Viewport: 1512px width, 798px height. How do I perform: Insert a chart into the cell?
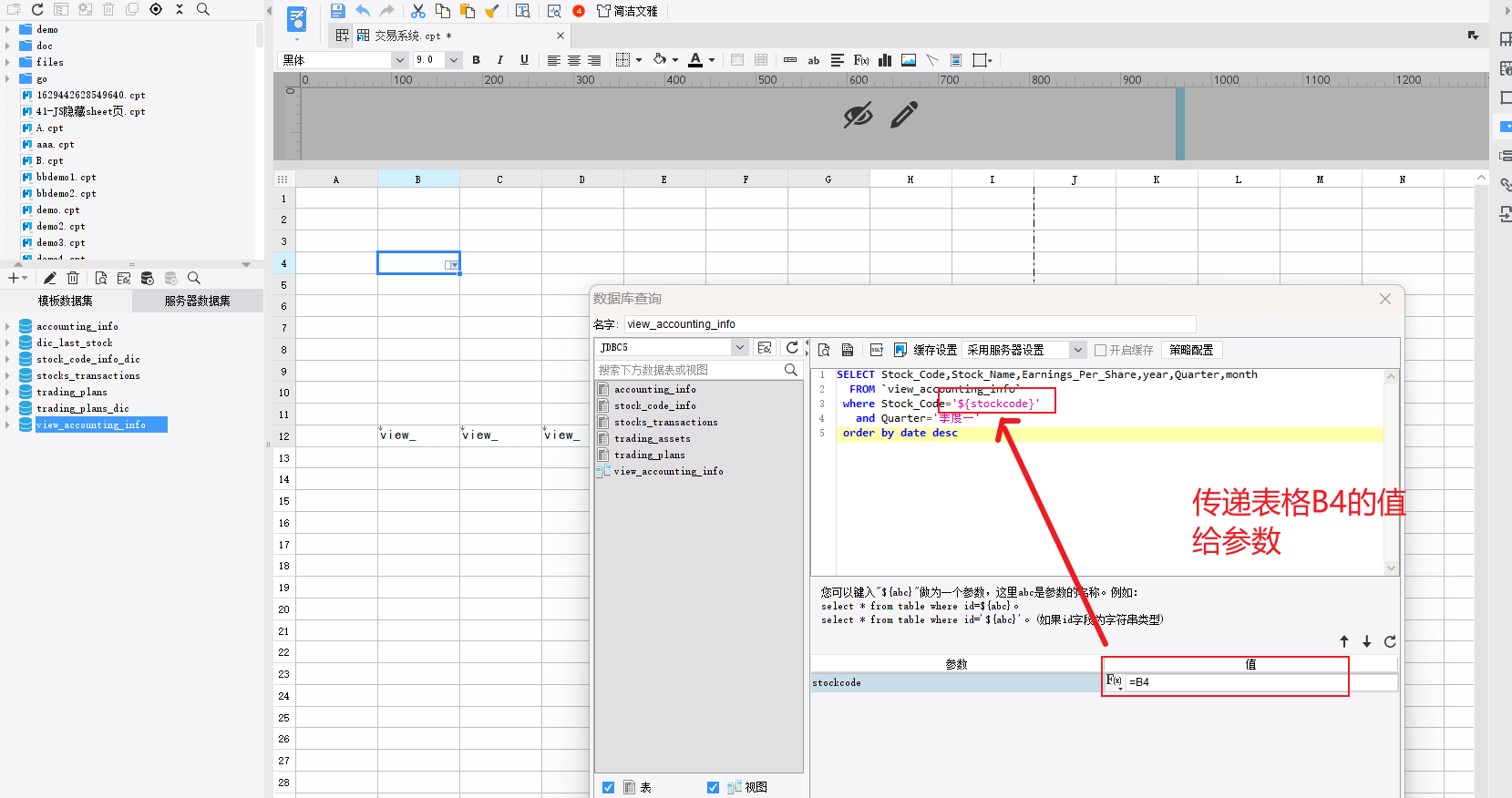[885, 60]
